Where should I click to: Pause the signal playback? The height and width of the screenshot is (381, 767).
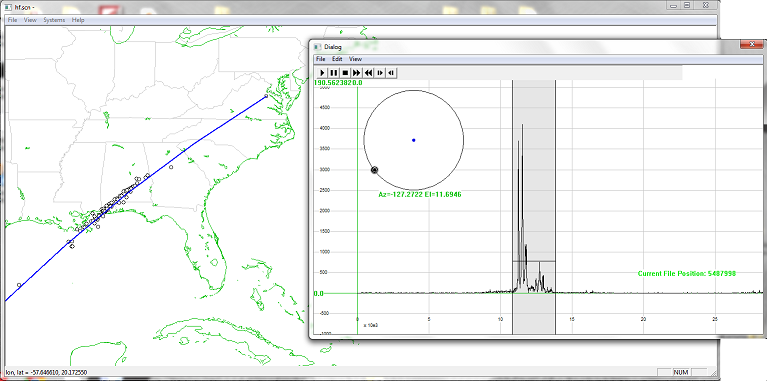tap(334, 73)
